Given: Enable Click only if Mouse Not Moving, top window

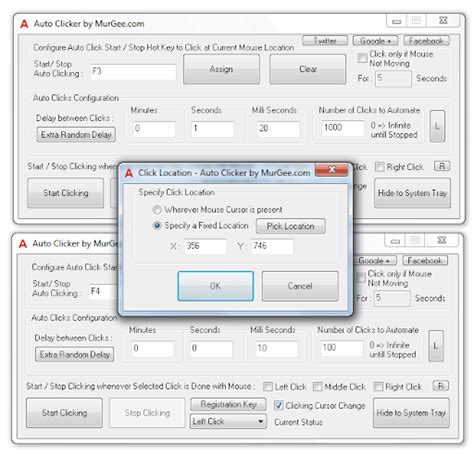Looking at the screenshot, I should tap(362, 58).
